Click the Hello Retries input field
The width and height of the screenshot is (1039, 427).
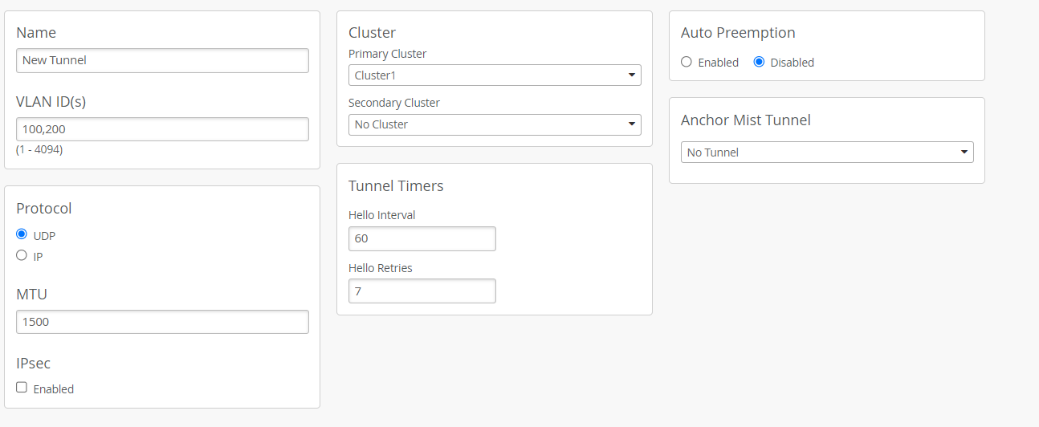pyautogui.click(x=422, y=291)
